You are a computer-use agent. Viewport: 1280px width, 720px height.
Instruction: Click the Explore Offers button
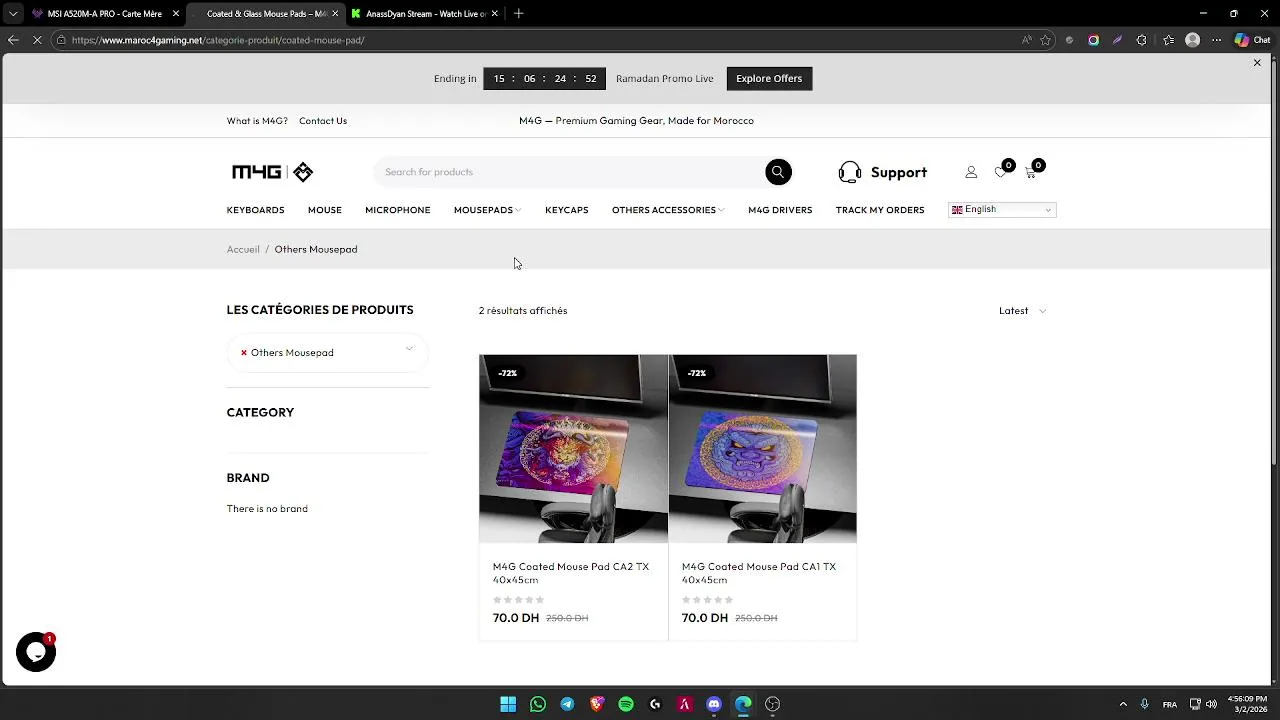(x=769, y=78)
